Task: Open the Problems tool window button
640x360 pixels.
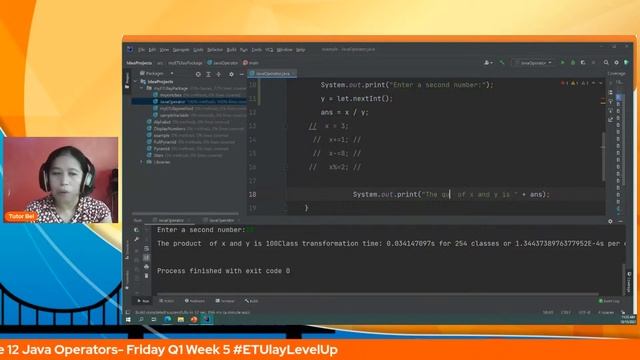Action: tap(195, 301)
